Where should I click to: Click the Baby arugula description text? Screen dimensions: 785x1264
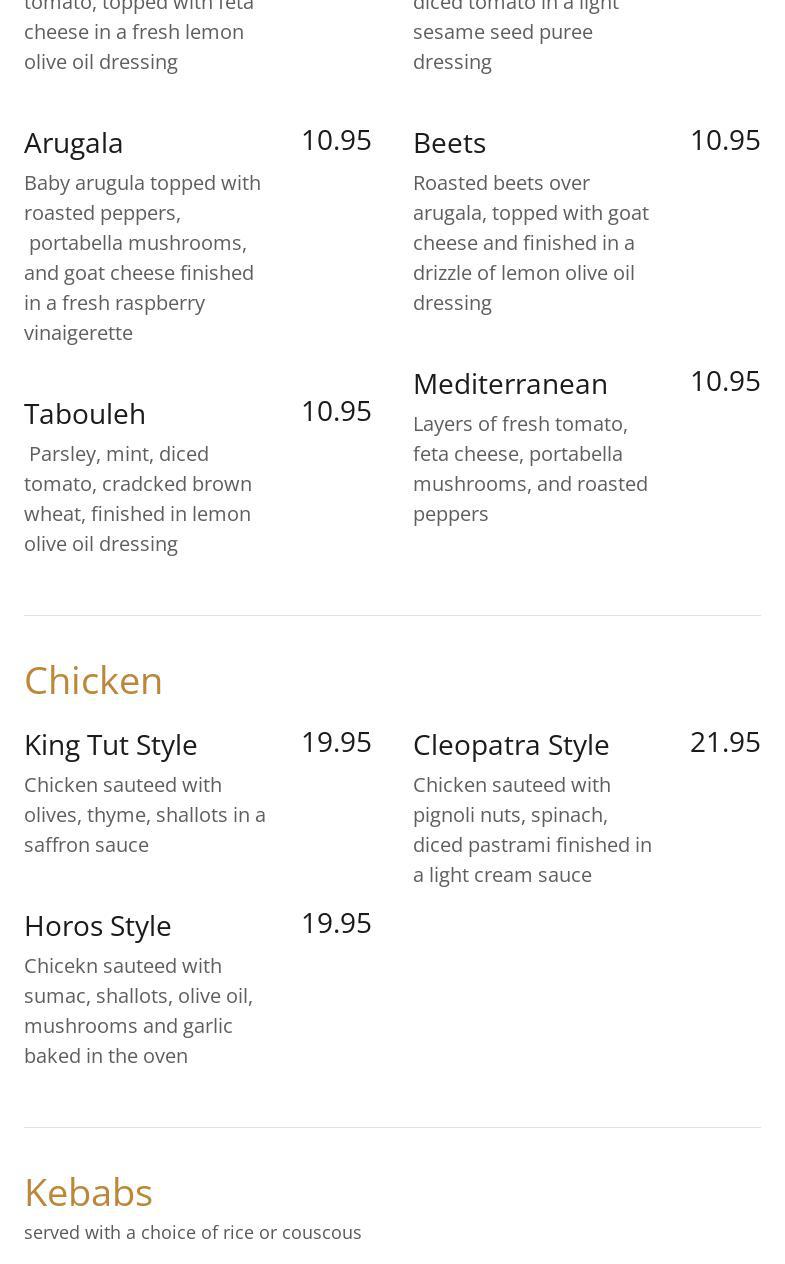pos(143,257)
